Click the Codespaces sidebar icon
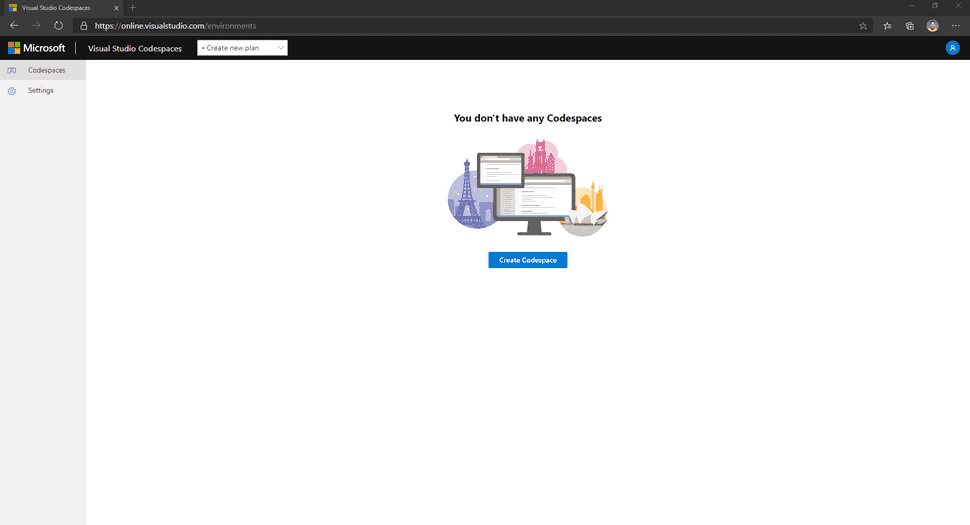 [x=12, y=70]
